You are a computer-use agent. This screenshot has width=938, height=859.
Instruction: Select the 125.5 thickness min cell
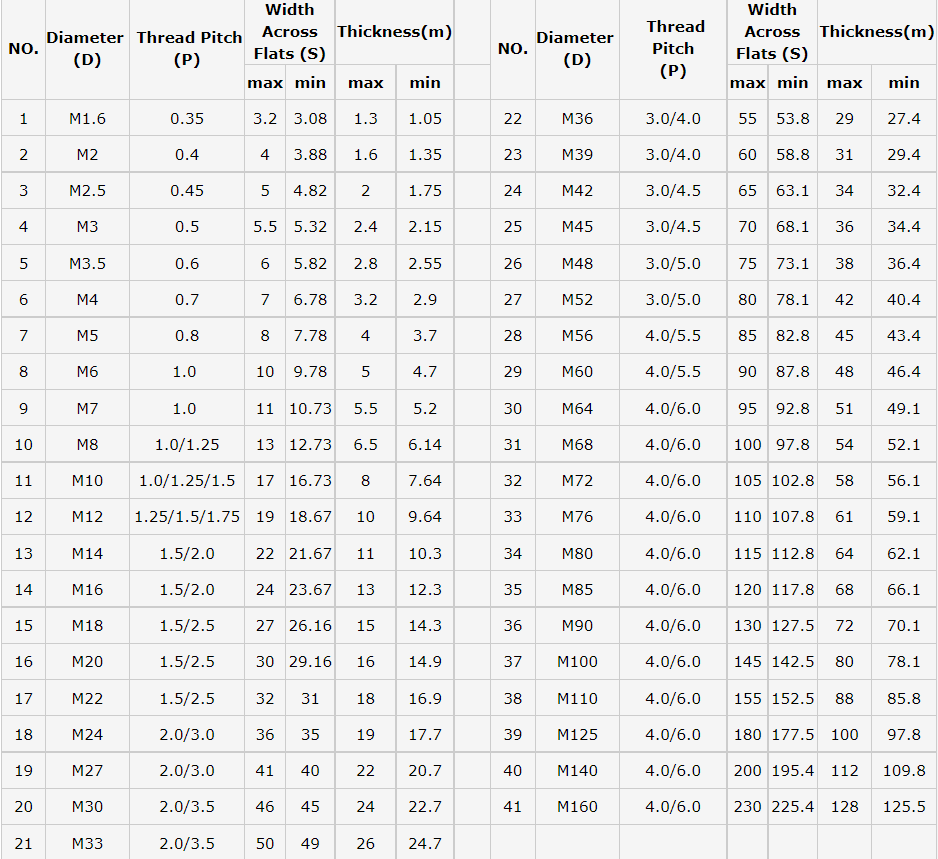pyautogui.click(x=904, y=807)
